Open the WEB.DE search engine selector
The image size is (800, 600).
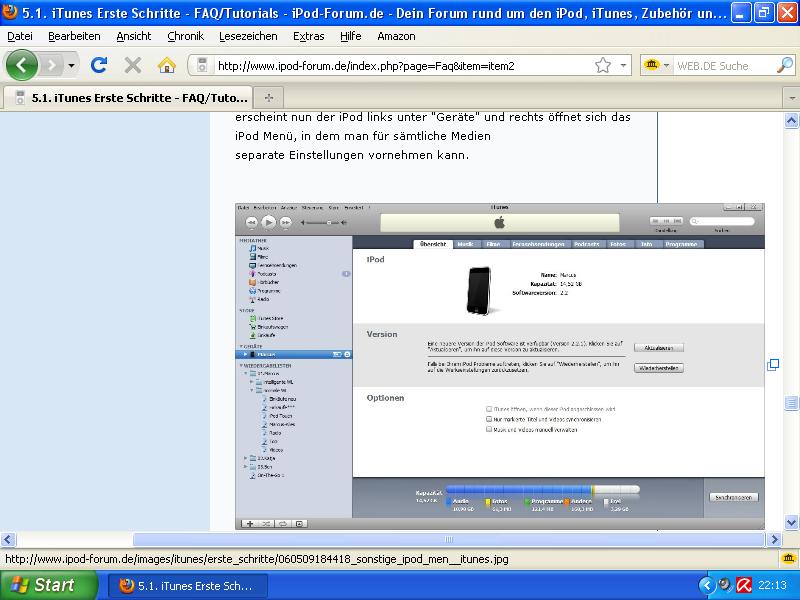click(656, 65)
